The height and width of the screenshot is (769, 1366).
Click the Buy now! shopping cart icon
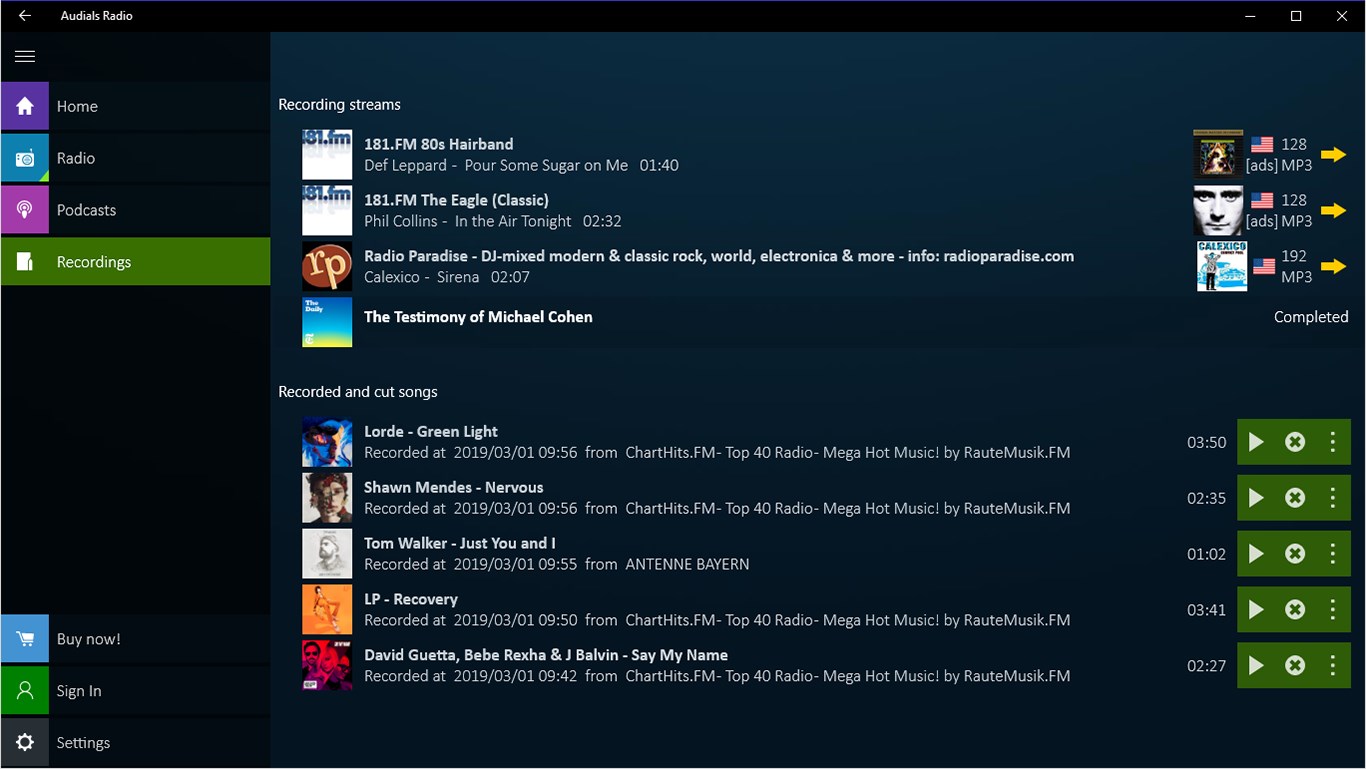25,638
